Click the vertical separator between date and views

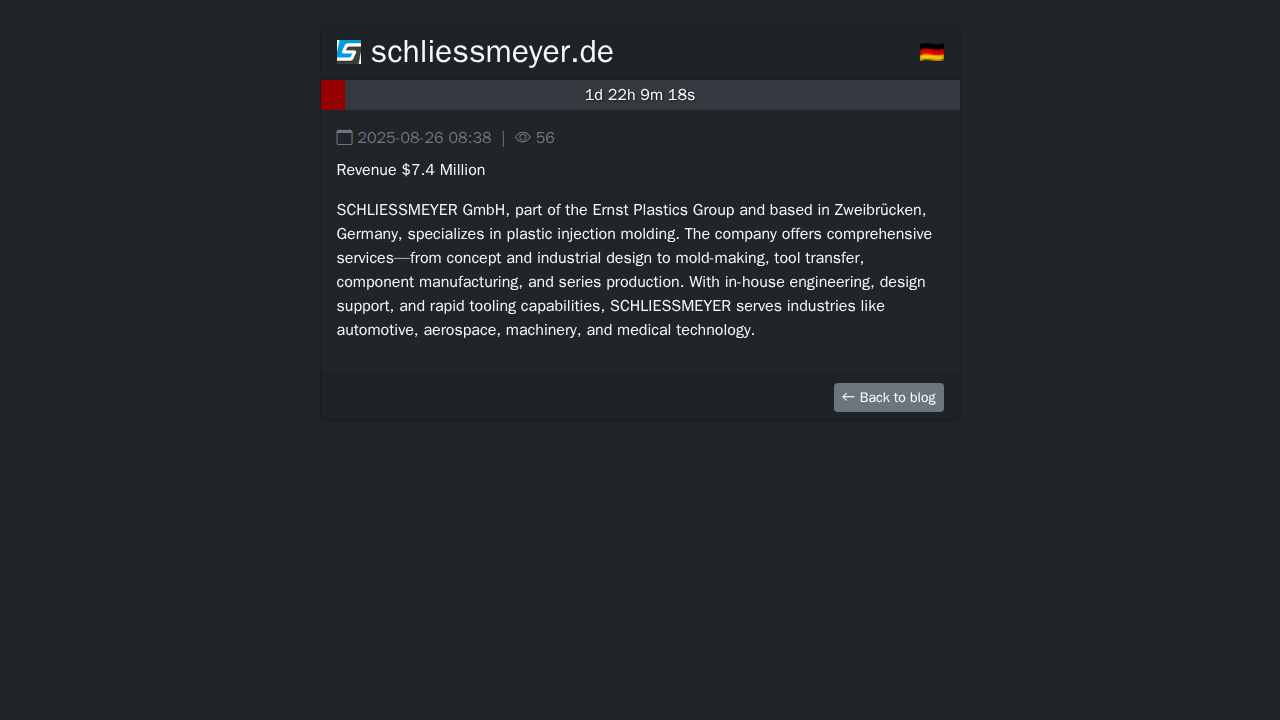tap(503, 138)
